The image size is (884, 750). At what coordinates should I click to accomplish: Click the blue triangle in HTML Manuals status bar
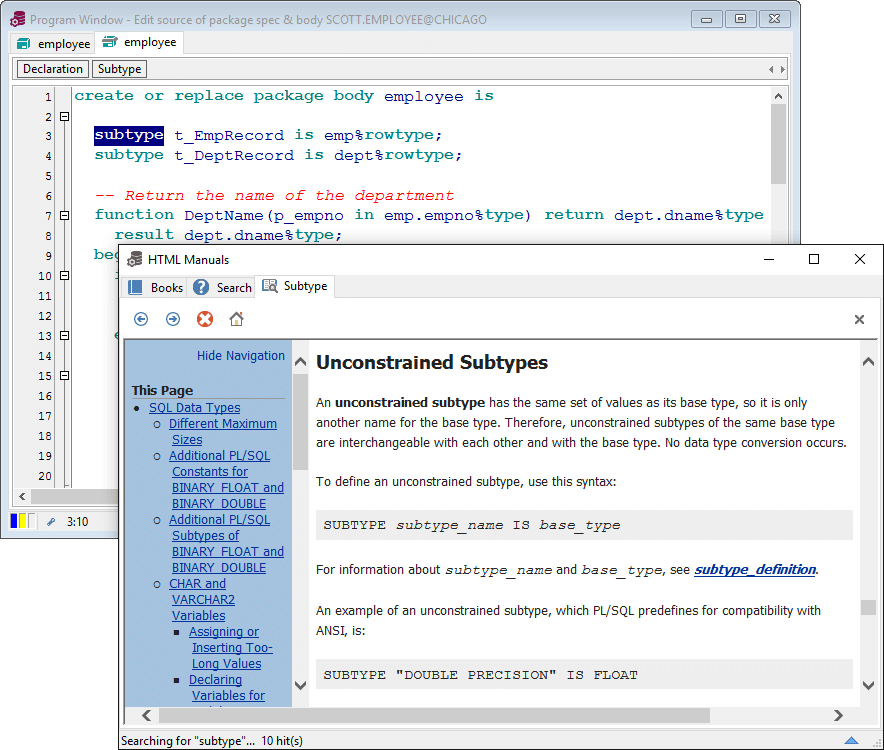click(x=851, y=740)
